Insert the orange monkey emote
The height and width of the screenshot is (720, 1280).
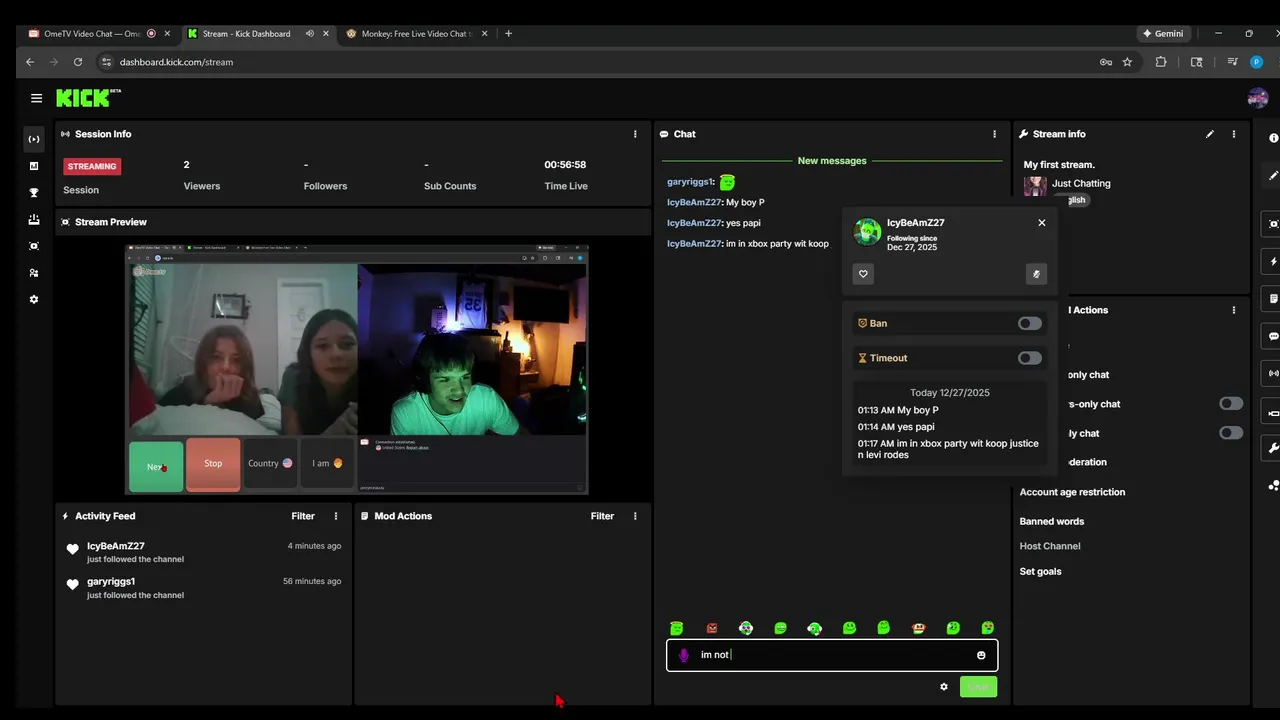[x=919, y=628]
